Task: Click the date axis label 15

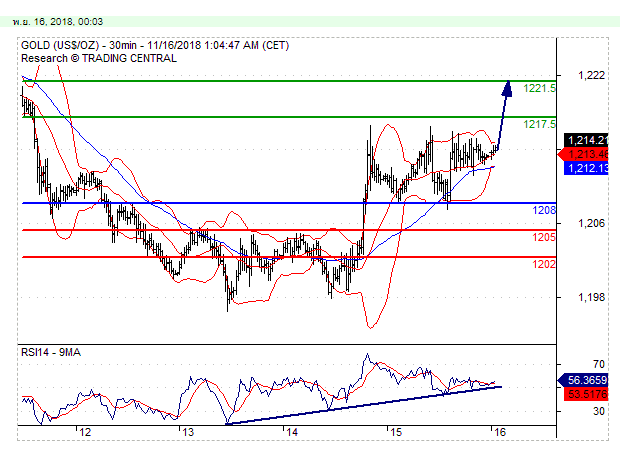Action: [396, 432]
